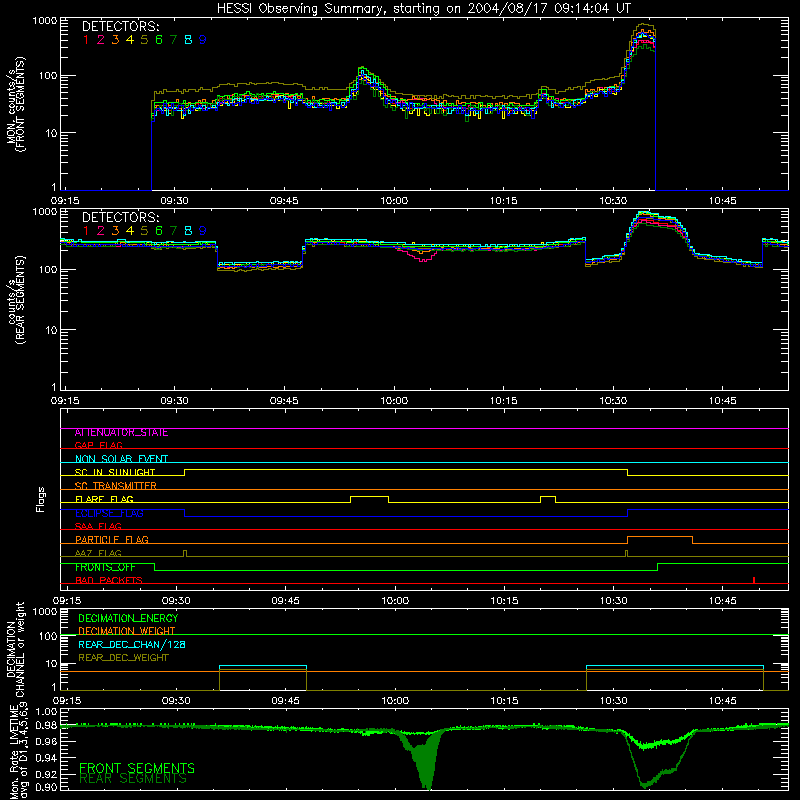Image resolution: width=800 pixels, height=800 pixels.
Task: Click the red BAD_PACKETS tick mark
Action: click(754, 580)
